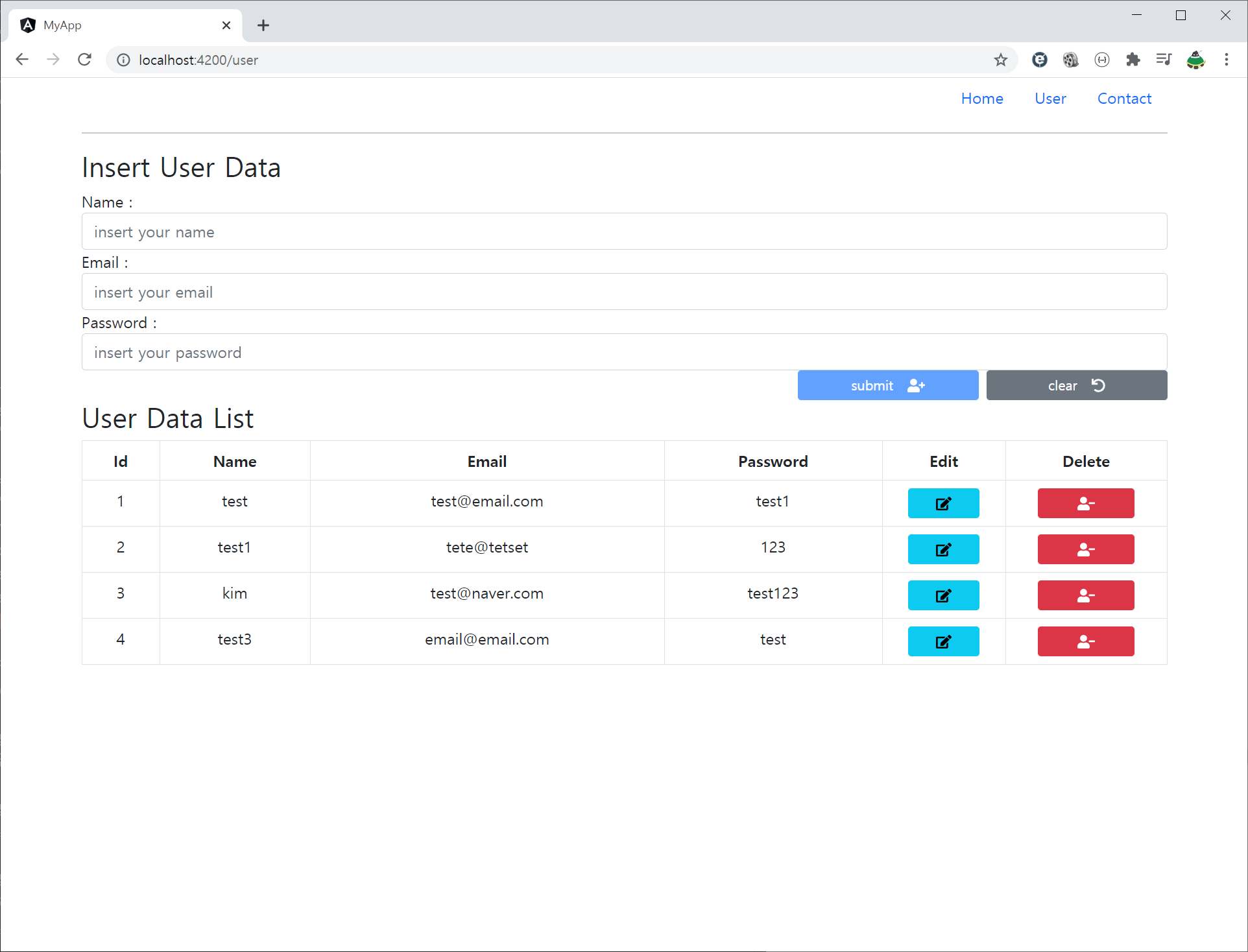Focus the name input field
The image size is (1248, 952).
[x=623, y=232]
